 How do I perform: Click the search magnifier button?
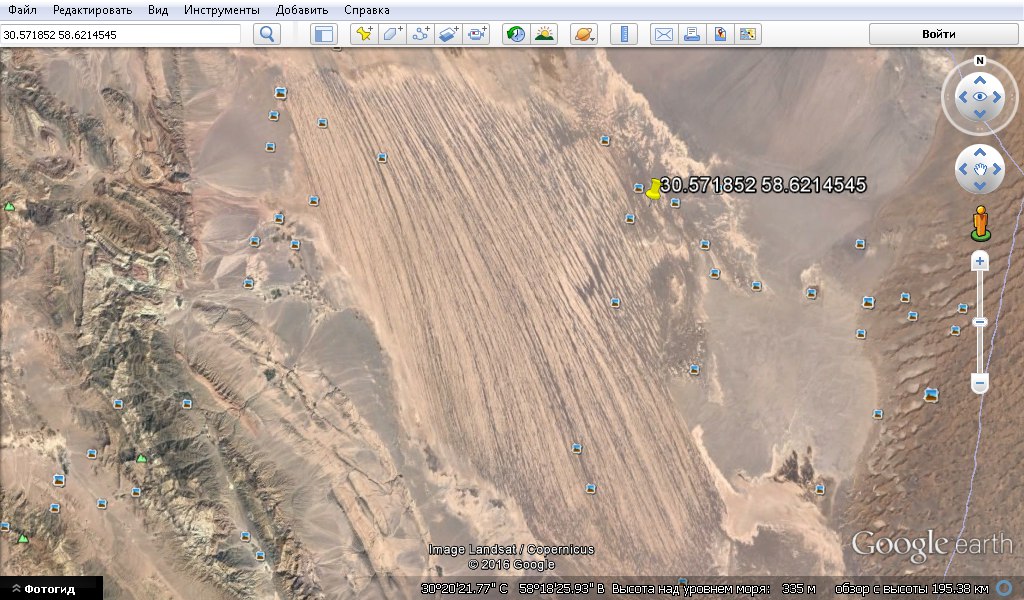pos(266,34)
